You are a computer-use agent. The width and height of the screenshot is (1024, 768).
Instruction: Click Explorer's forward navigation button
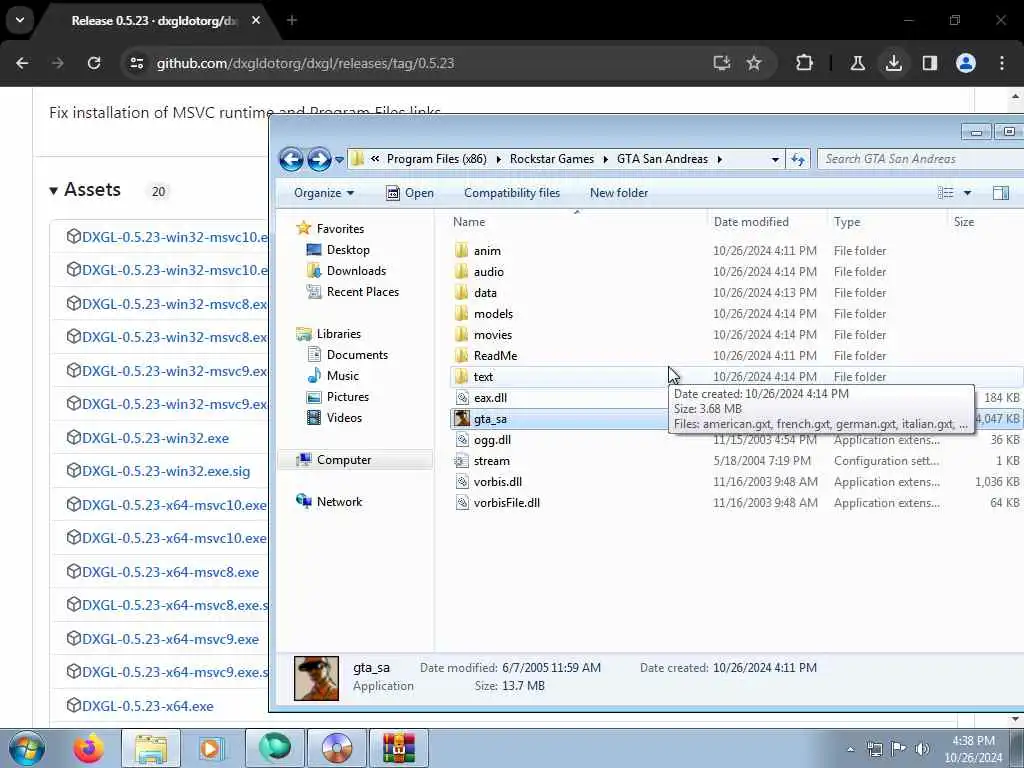click(x=319, y=159)
